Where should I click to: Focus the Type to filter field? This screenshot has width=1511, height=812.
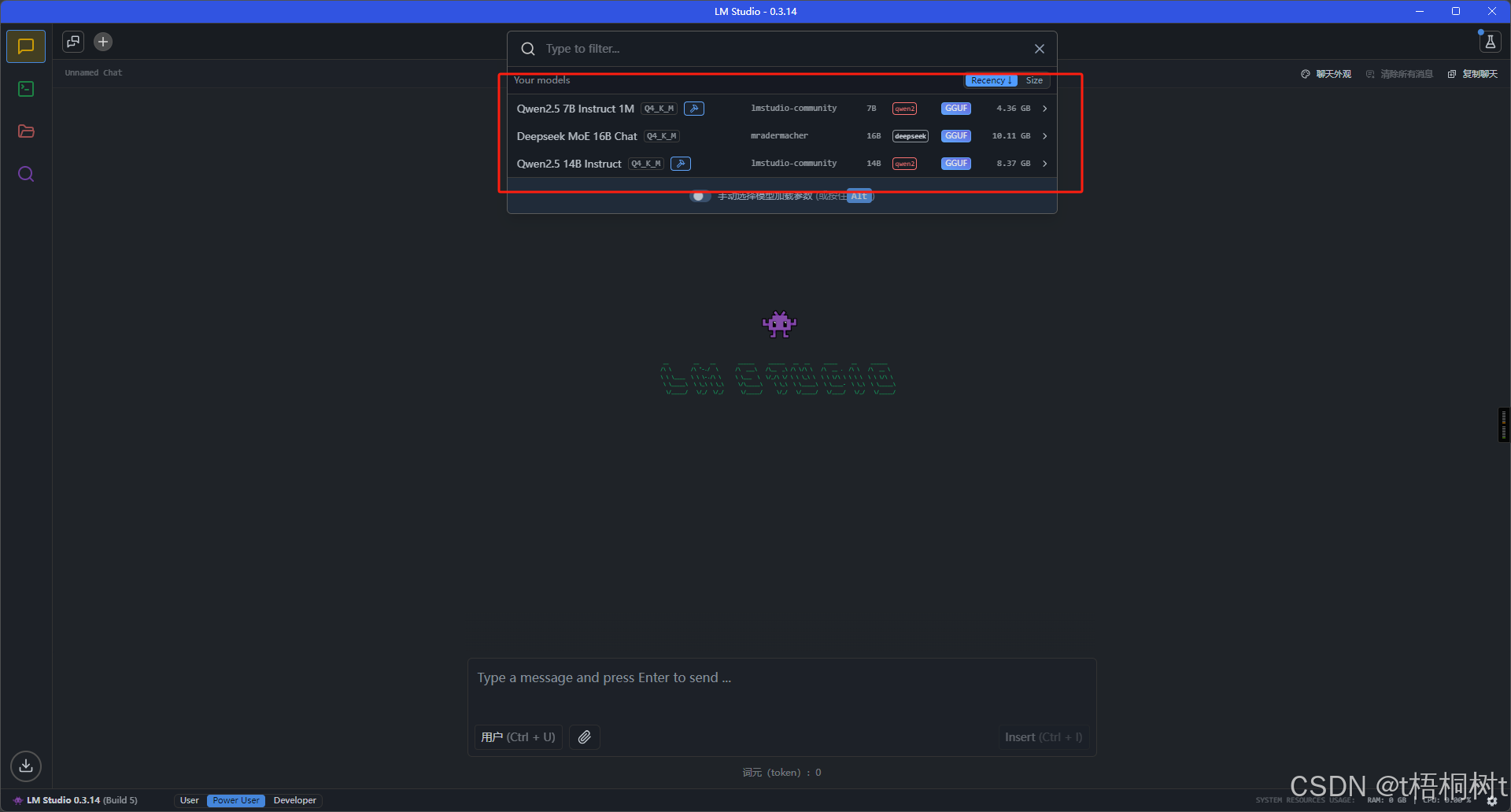[782, 49]
